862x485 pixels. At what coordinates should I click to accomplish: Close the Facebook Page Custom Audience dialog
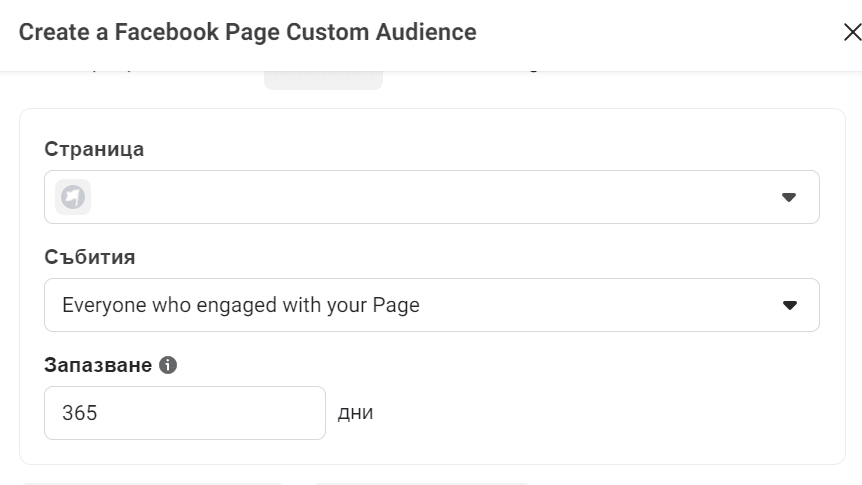click(851, 33)
